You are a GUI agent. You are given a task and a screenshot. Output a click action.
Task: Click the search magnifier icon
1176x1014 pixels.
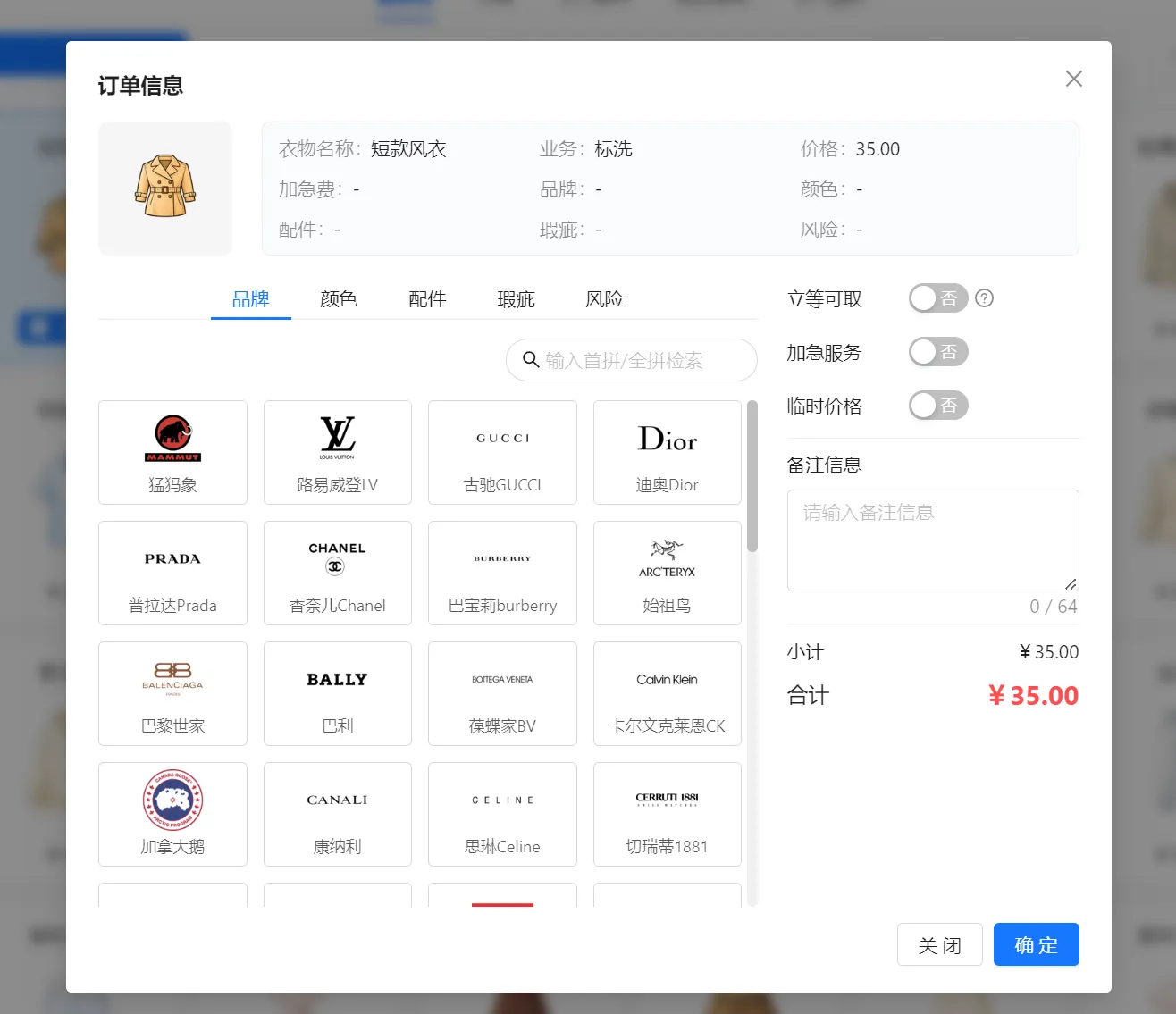click(x=531, y=360)
